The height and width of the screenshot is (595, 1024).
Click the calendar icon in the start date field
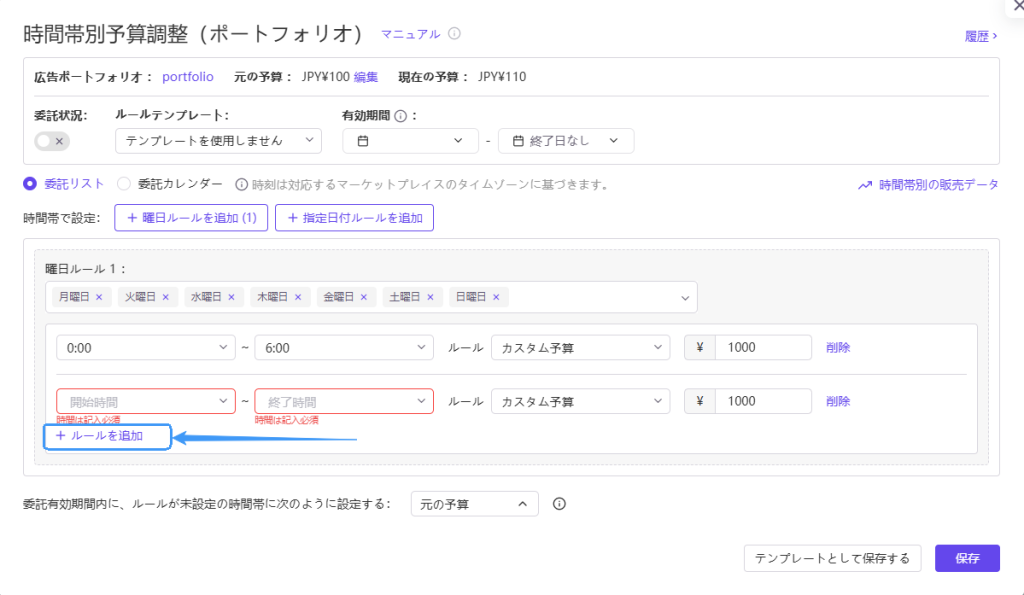pos(363,140)
